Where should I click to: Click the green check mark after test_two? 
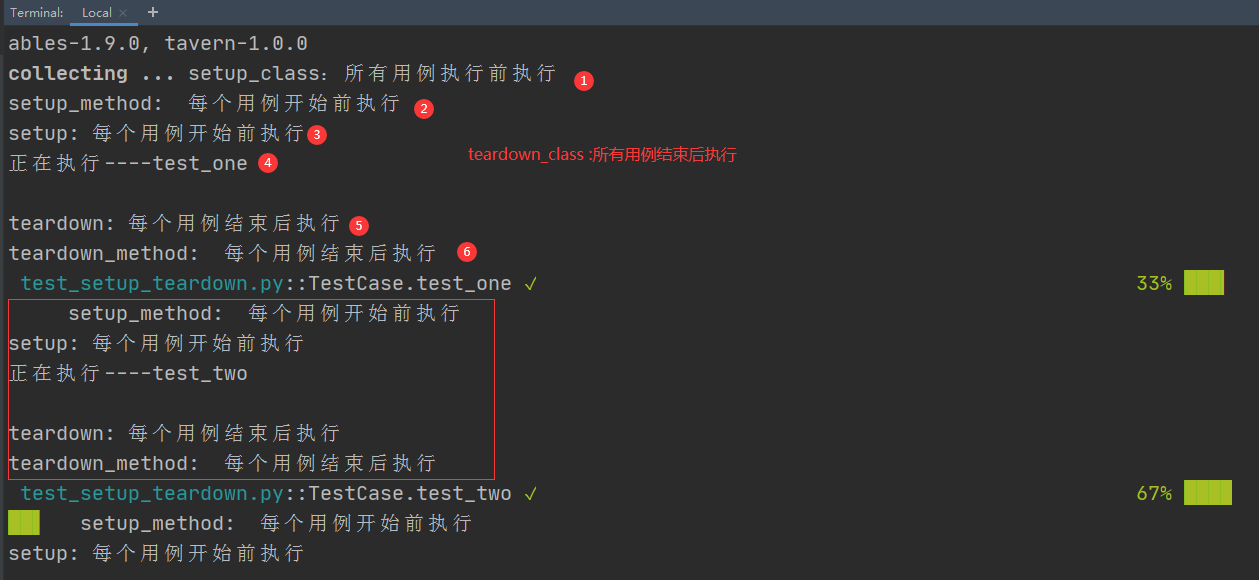click(530, 494)
